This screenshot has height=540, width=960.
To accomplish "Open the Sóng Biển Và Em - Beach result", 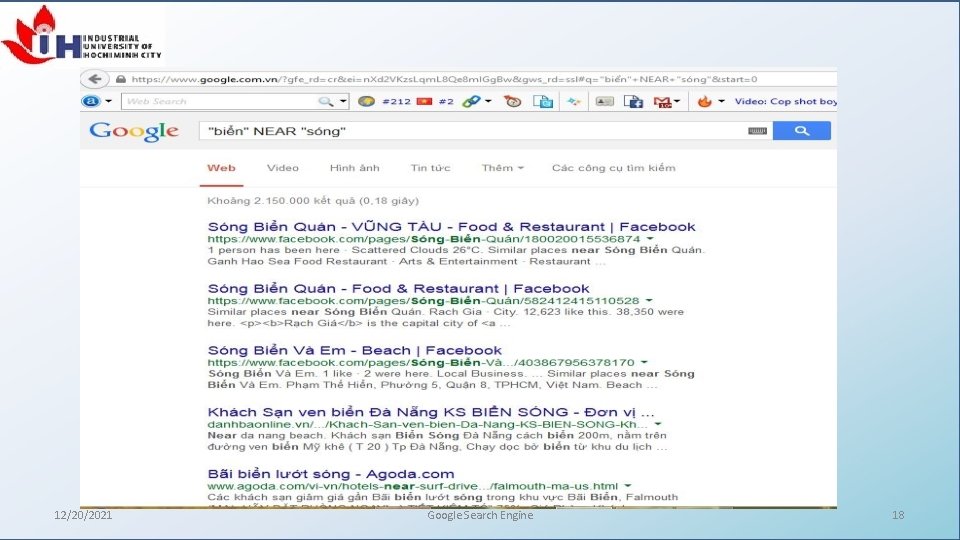I will pyautogui.click(x=354, y=350).
